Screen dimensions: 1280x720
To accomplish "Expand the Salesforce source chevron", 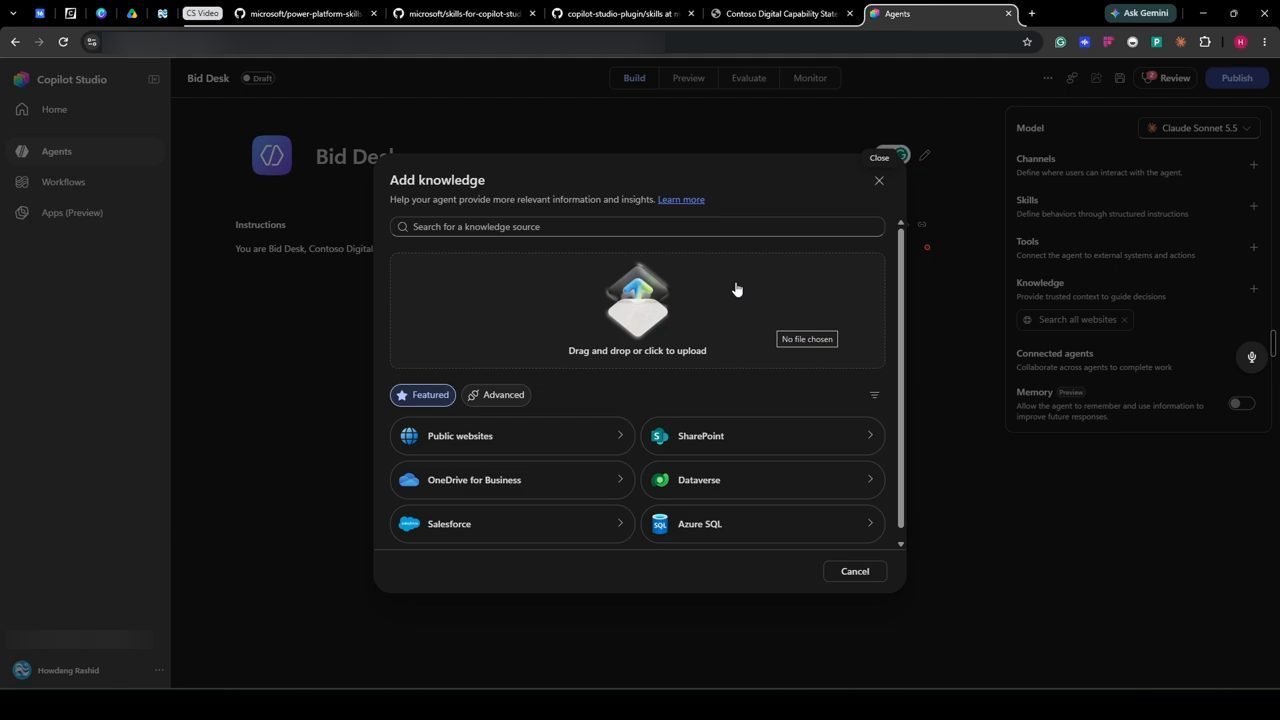I will click(x=620, y=524).
